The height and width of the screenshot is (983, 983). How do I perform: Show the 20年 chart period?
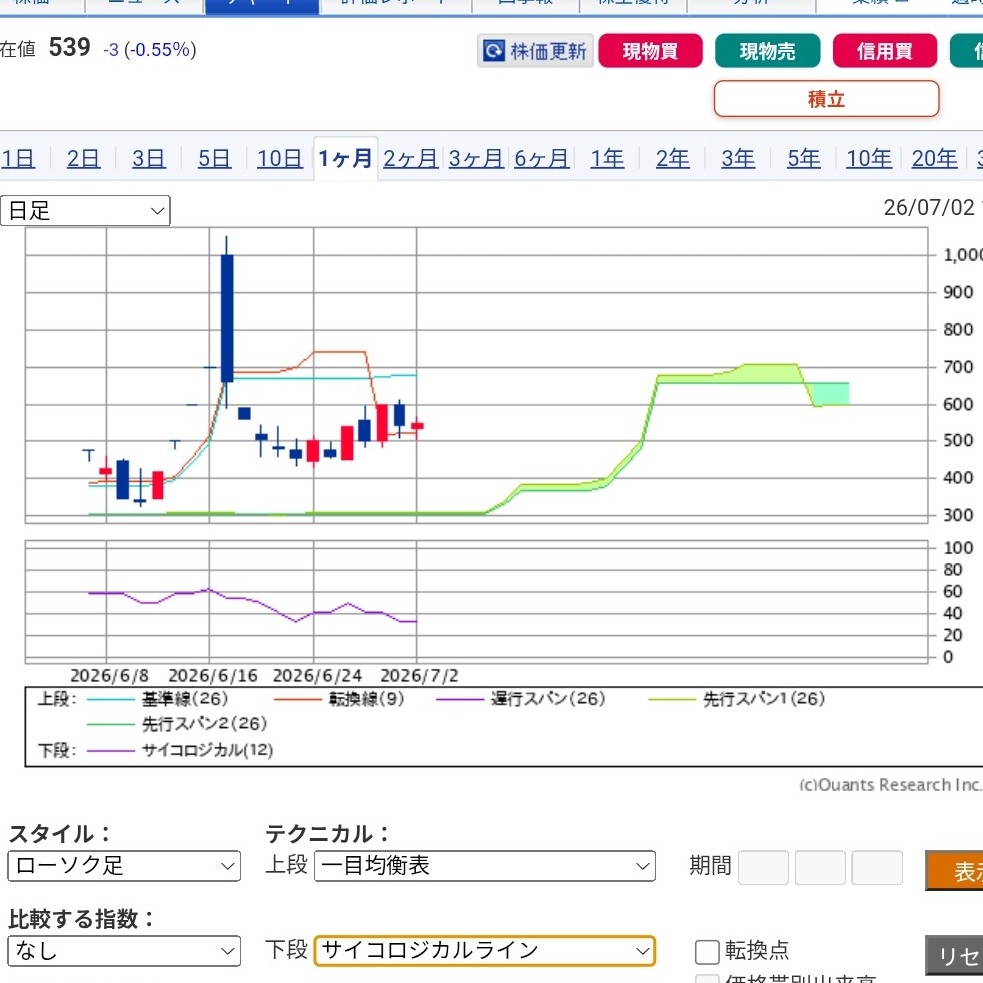(x=934, y=159)
